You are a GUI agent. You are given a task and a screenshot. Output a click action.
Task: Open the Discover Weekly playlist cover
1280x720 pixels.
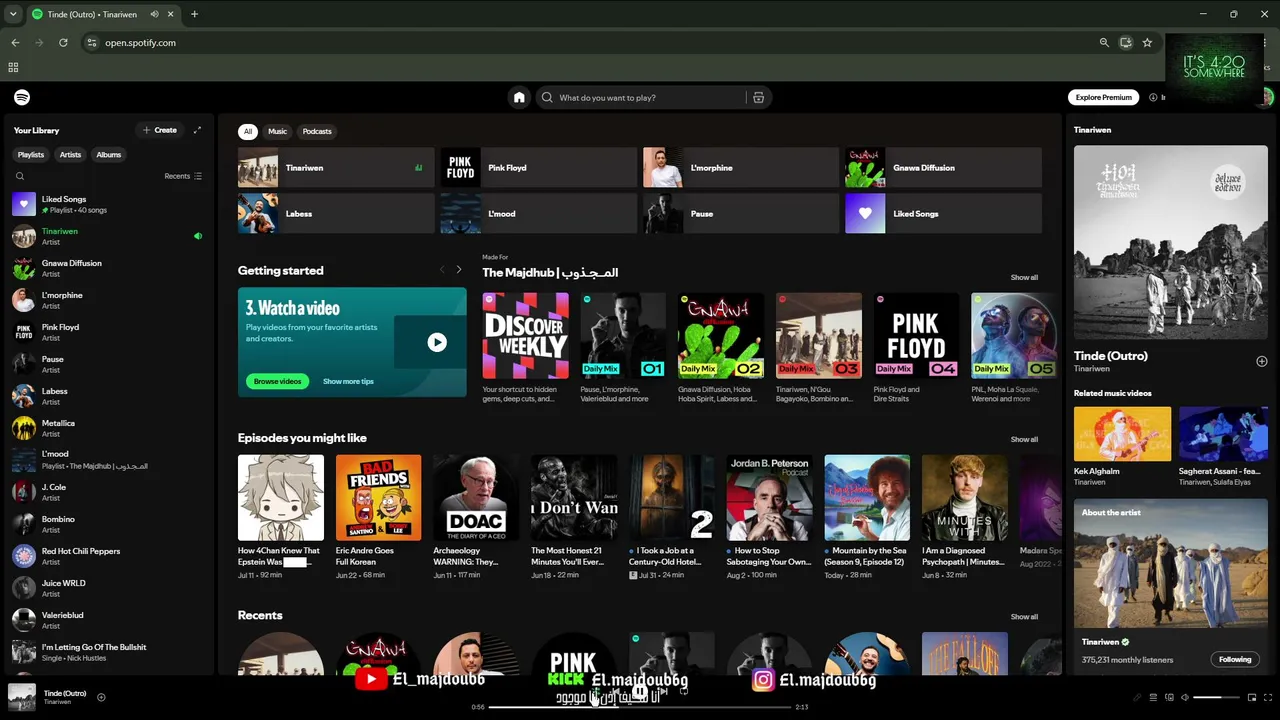[525, 336]
